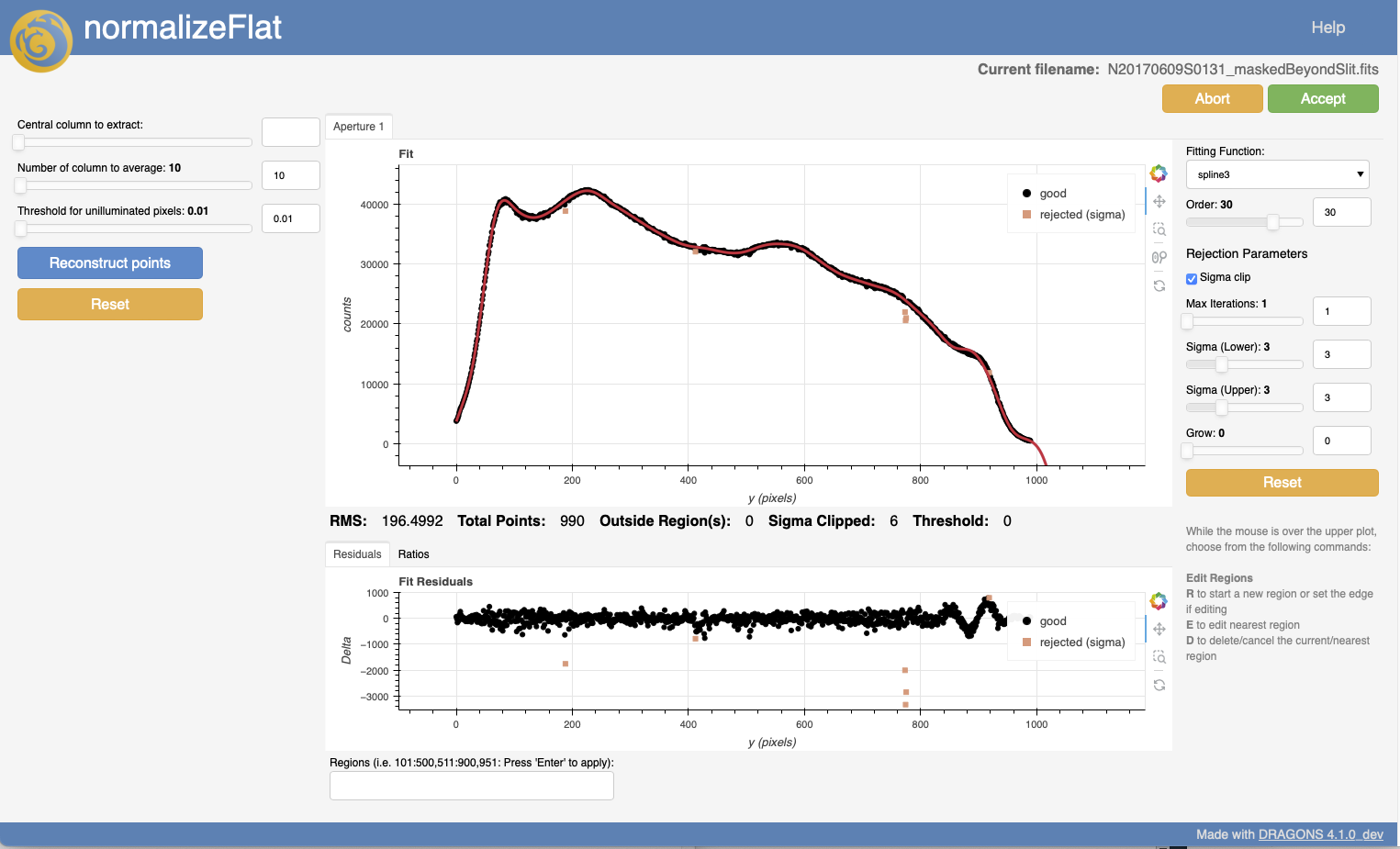Click the Order slider
1400x849 pixels.
pos(1245,222)
